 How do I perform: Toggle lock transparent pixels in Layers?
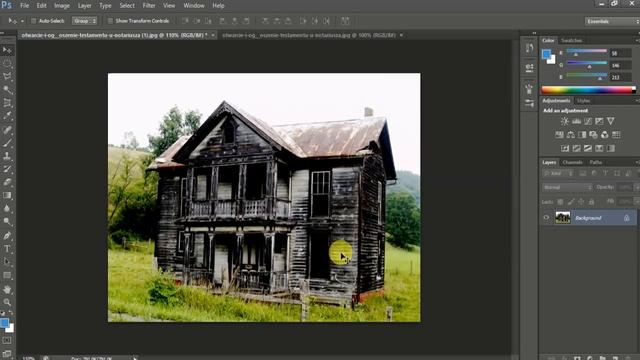[560, 202]
